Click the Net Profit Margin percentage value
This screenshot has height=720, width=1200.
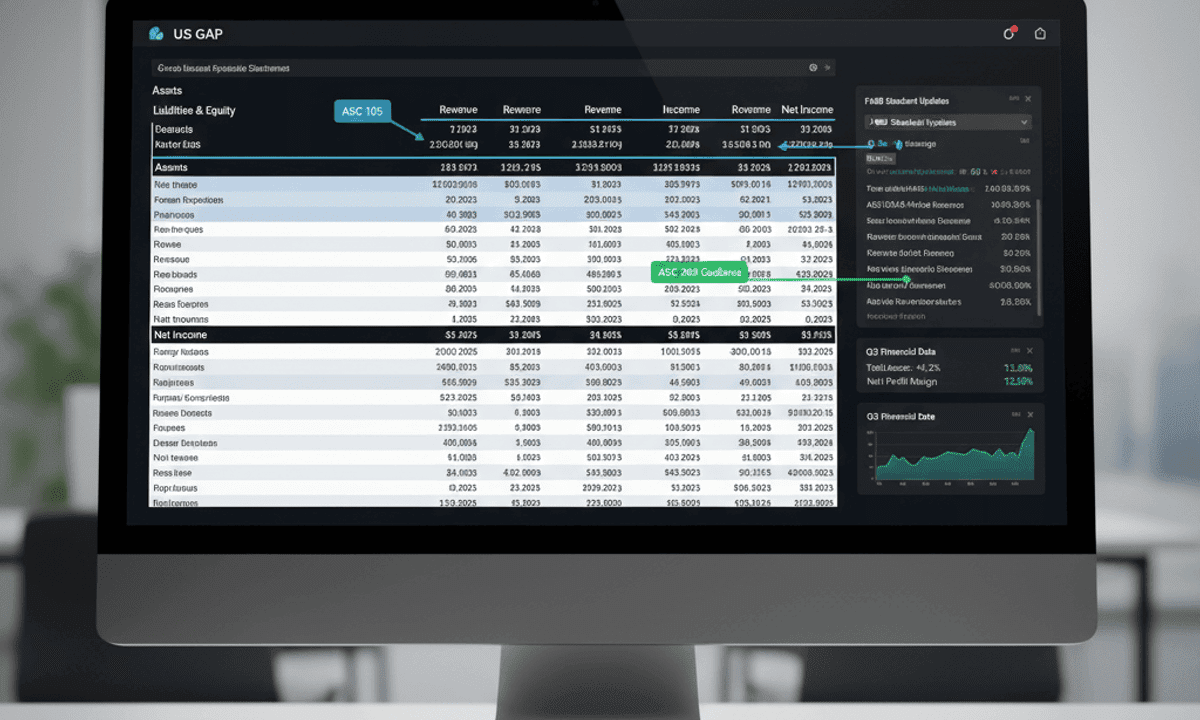[x=1017, y=381]
